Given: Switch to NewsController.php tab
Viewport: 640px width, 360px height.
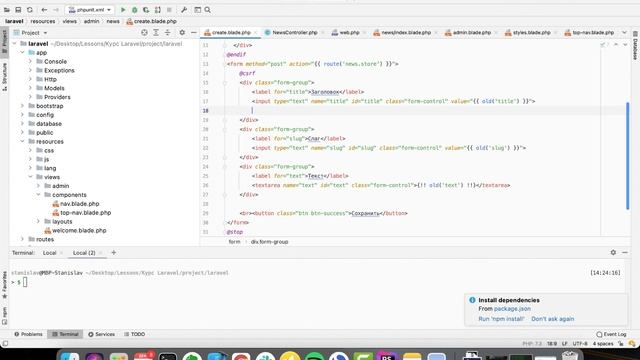Looking at the screenshot, I should (x=295, y=33).
